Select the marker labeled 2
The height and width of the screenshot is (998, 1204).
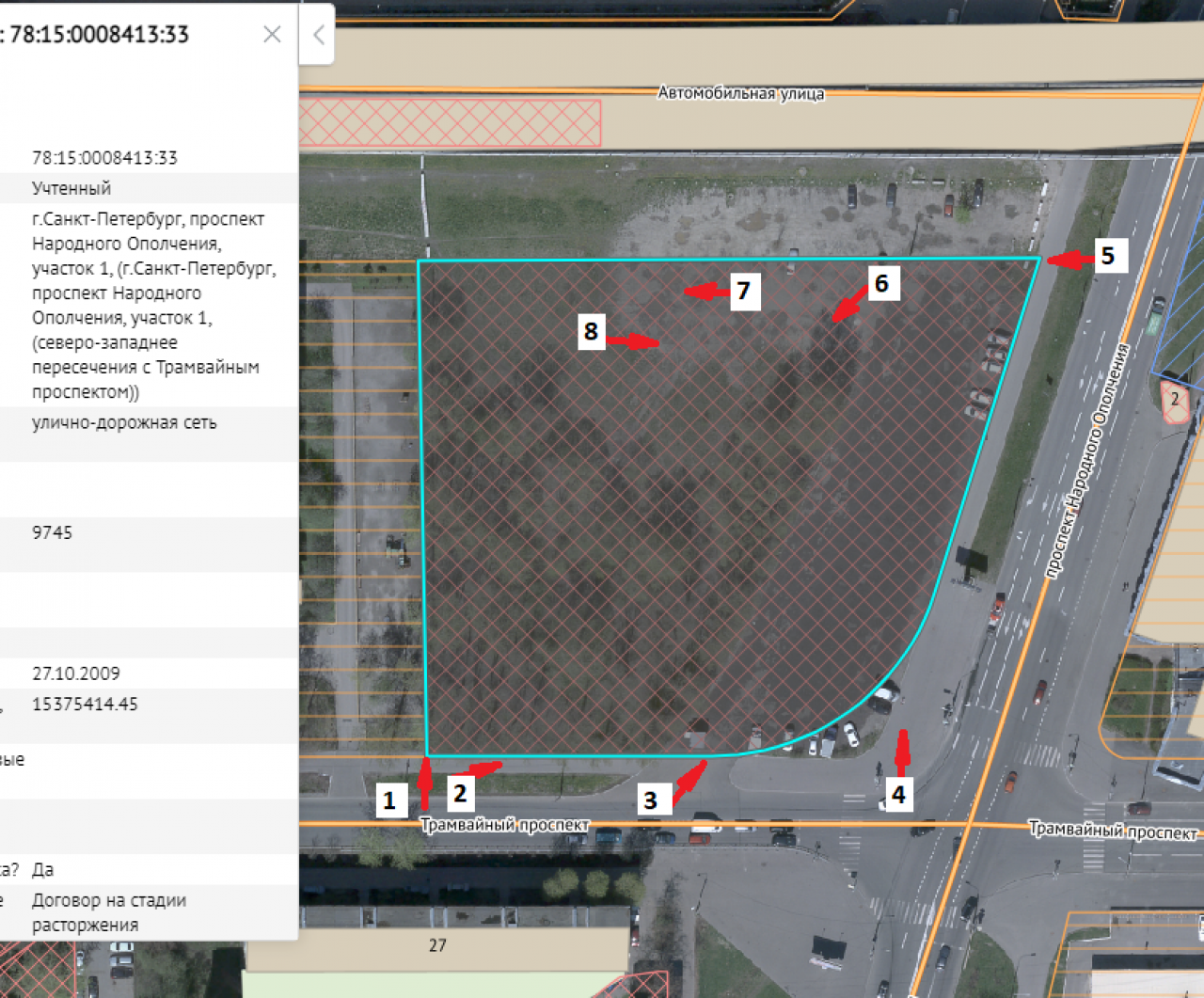pyautogui.click(x=460, y=794)
